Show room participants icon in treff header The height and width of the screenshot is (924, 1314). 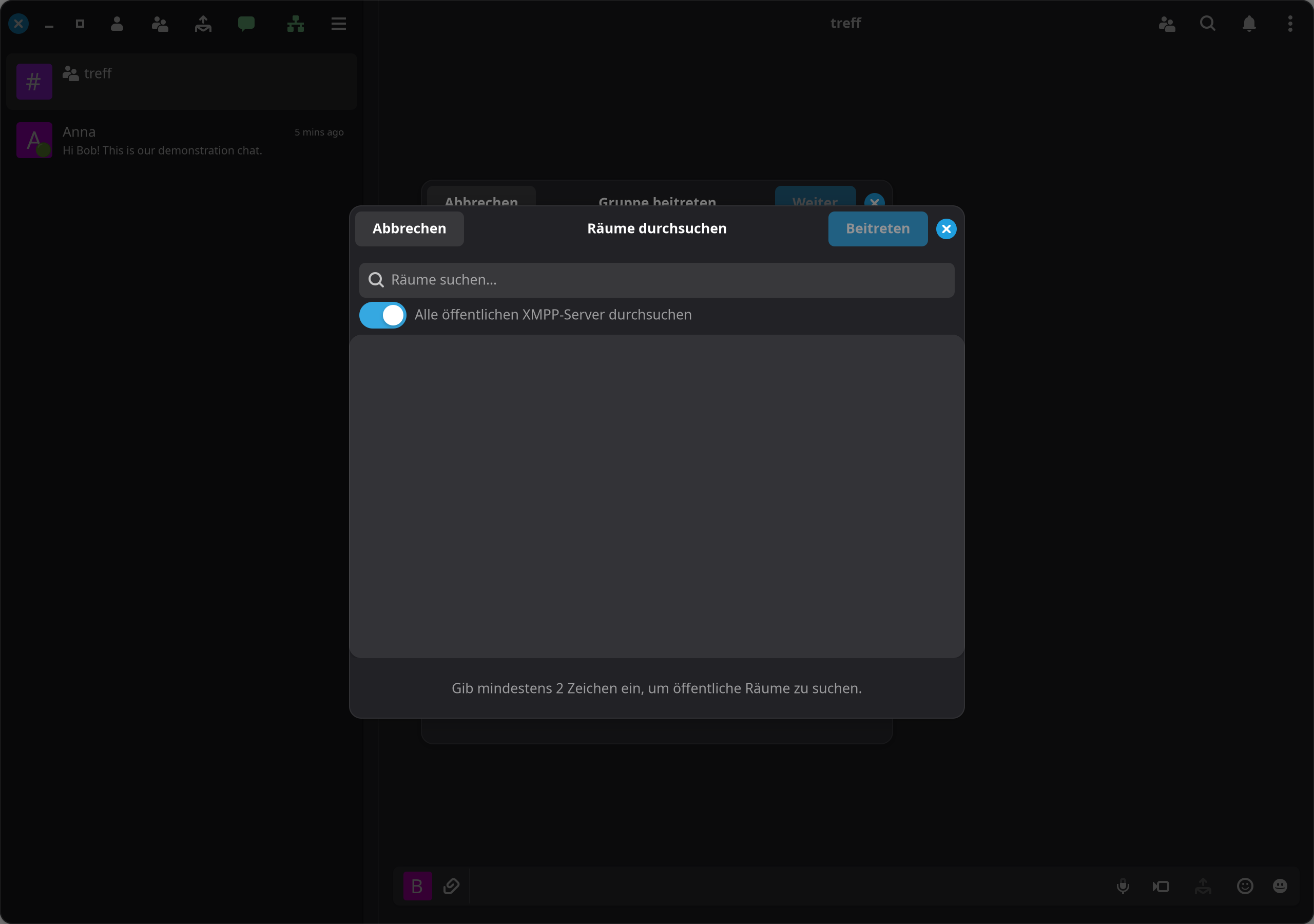tap(1167, 24)
